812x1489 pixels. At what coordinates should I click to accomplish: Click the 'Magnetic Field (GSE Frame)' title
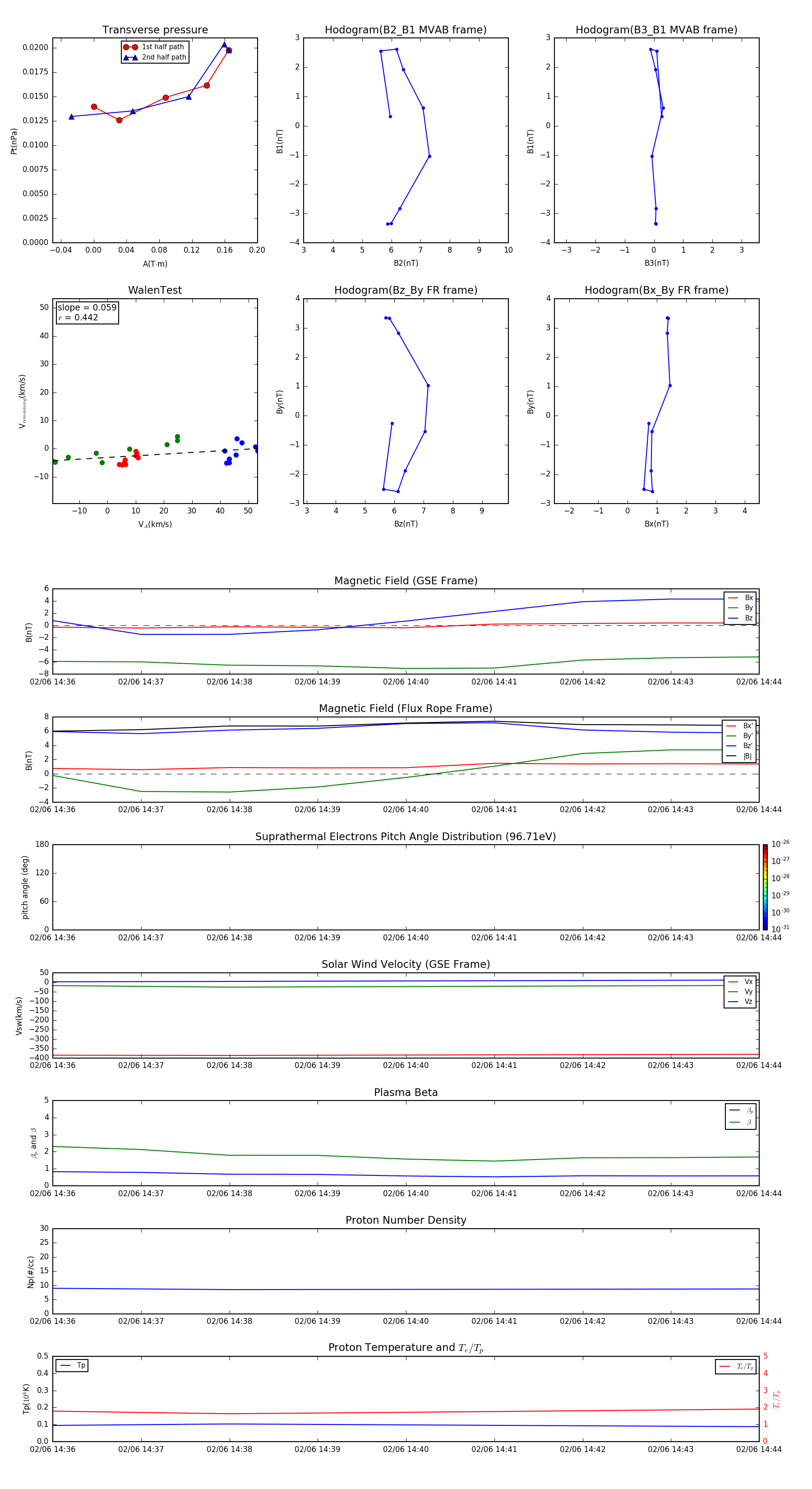[x=406, y=581]
